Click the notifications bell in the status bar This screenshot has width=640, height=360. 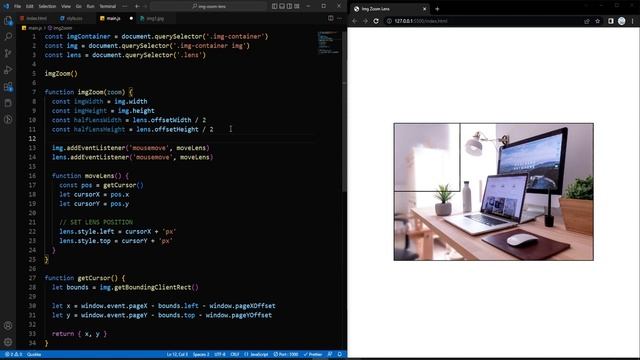tap(340, 354)
